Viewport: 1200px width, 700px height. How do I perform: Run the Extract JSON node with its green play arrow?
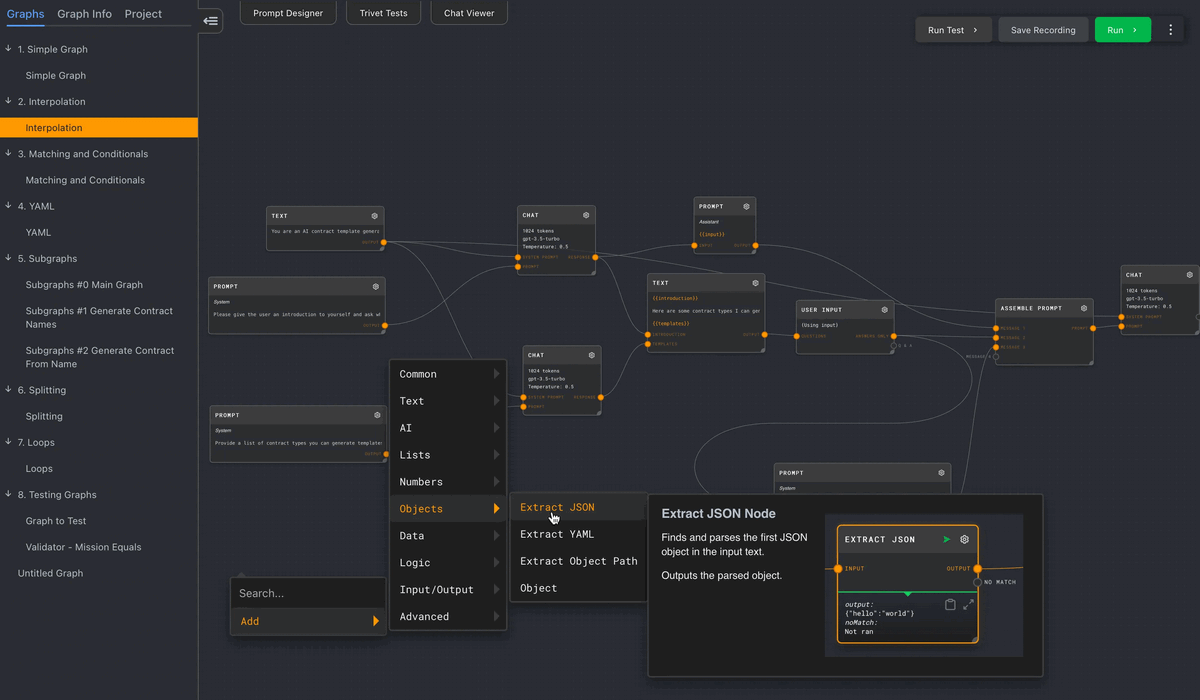click(x=947, y=540)
